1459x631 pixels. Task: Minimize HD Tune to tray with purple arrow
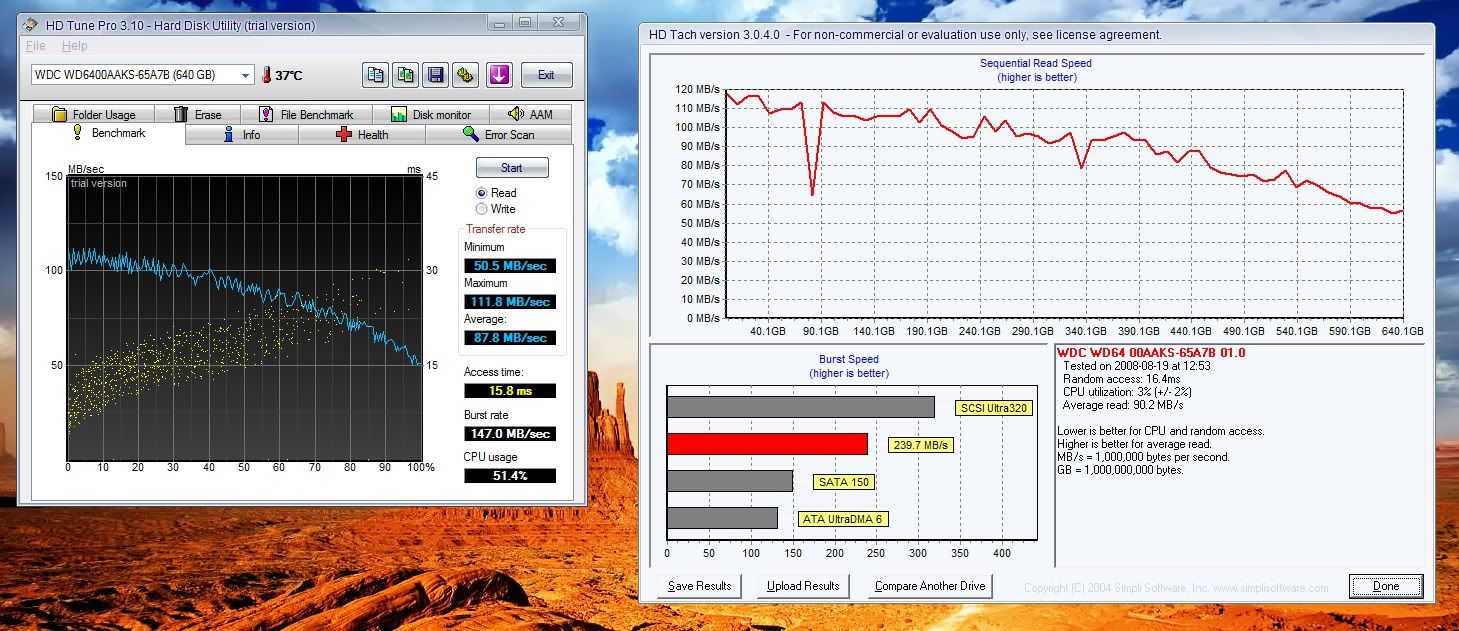(x=501, y=75)
